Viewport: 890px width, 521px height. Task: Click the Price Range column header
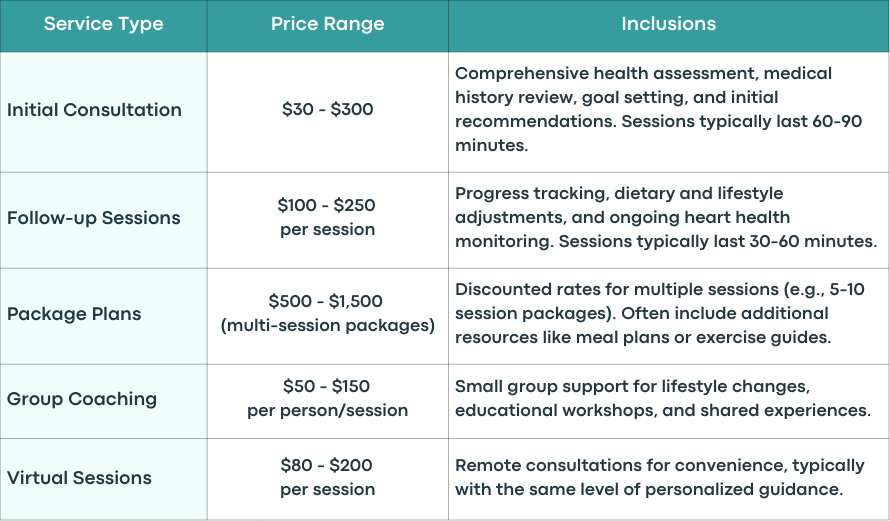pos(328,24)
